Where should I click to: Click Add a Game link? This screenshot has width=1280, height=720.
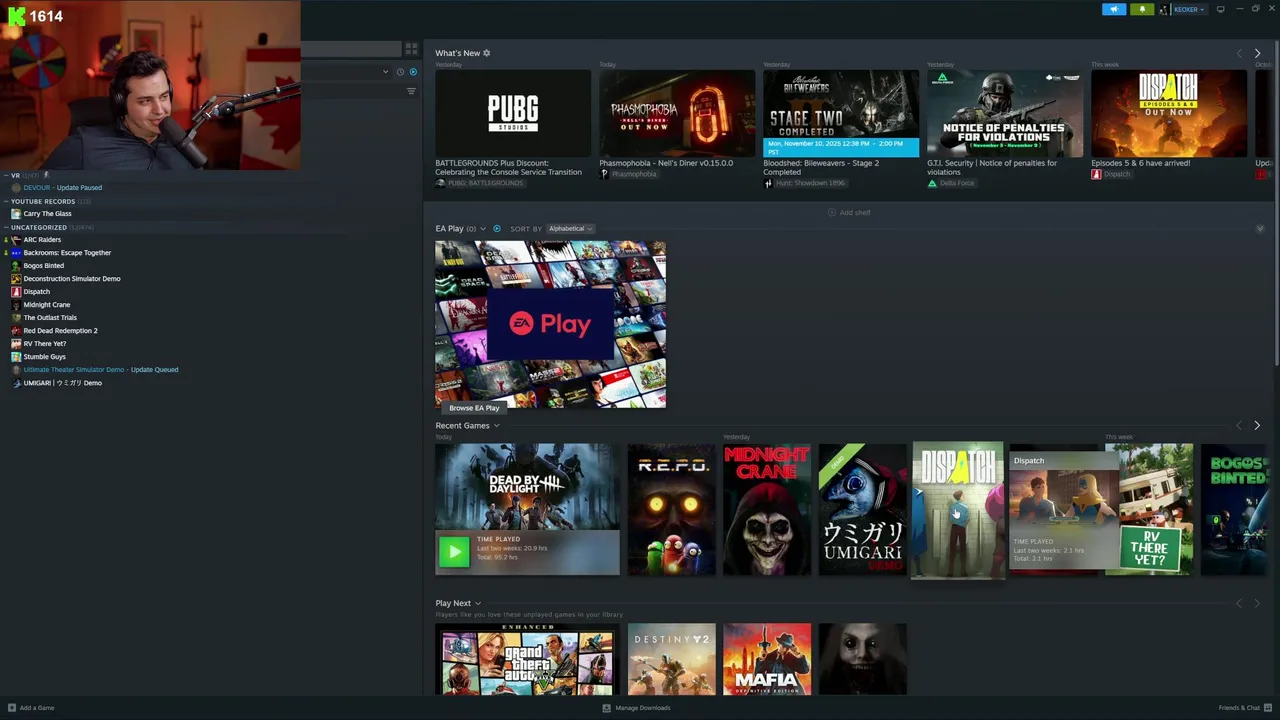(x=31, y=708)
